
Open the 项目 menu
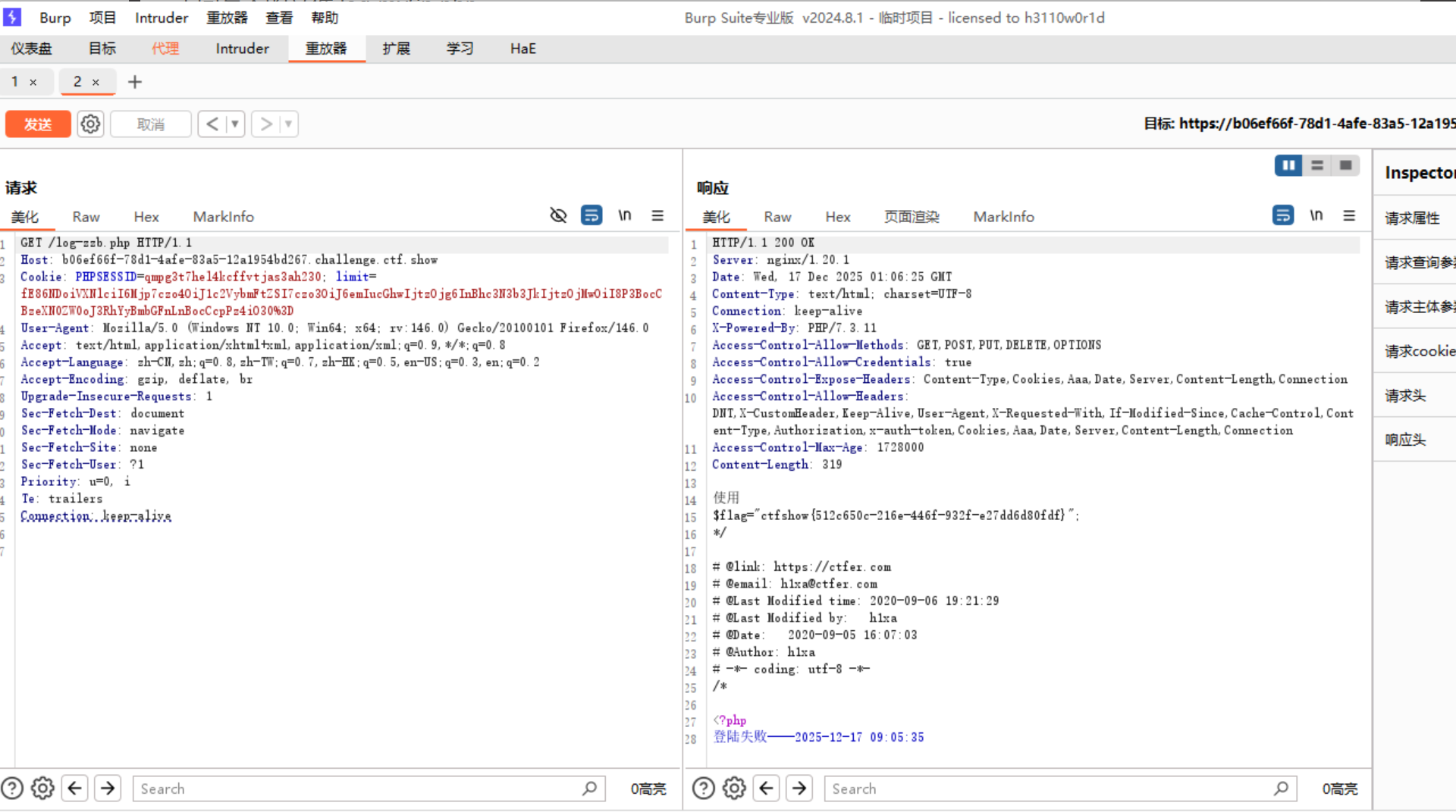click(102, 17)
